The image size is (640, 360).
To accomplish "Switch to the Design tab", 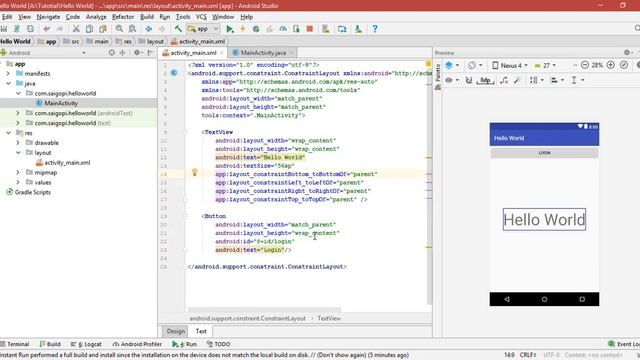I will (x=176, y=331).
